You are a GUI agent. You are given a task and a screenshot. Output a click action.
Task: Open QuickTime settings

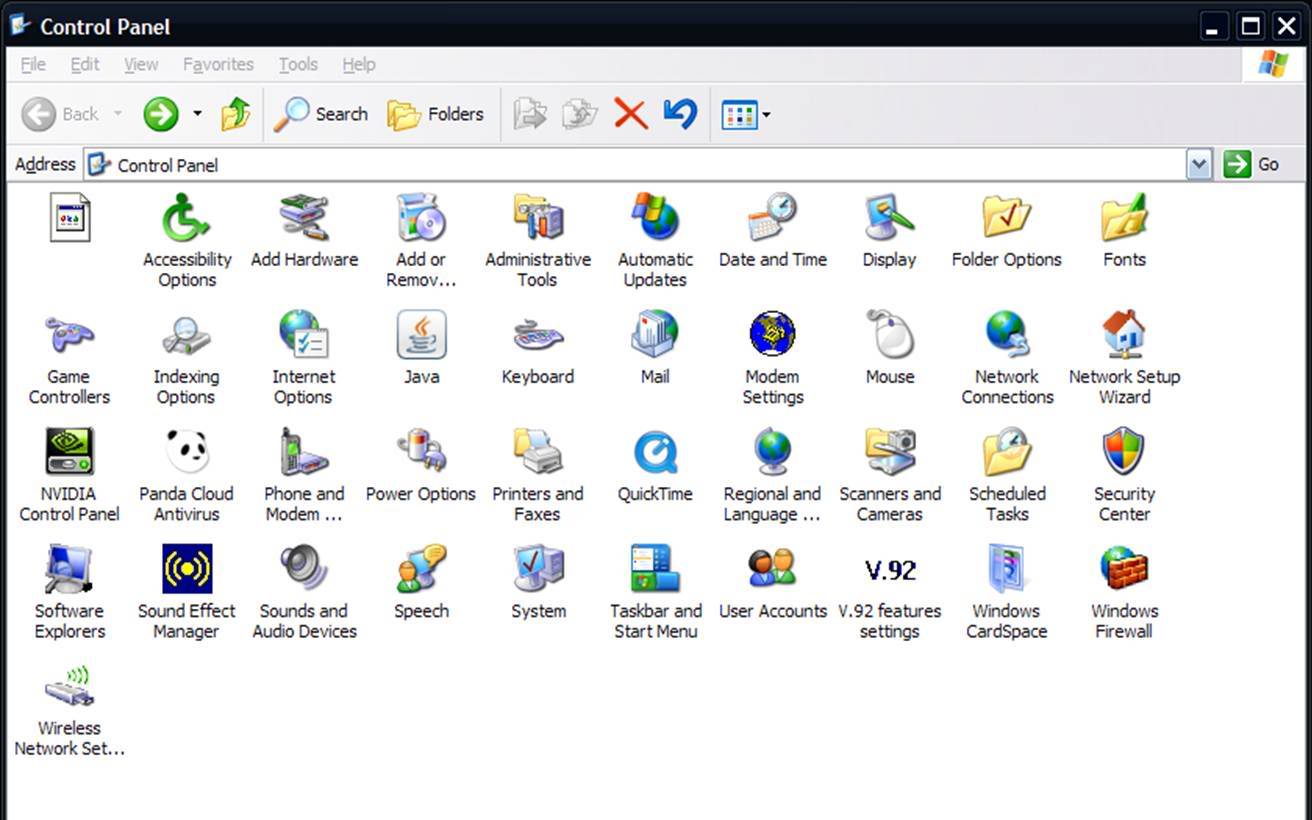pyautogui.click(x=655, y=452)
